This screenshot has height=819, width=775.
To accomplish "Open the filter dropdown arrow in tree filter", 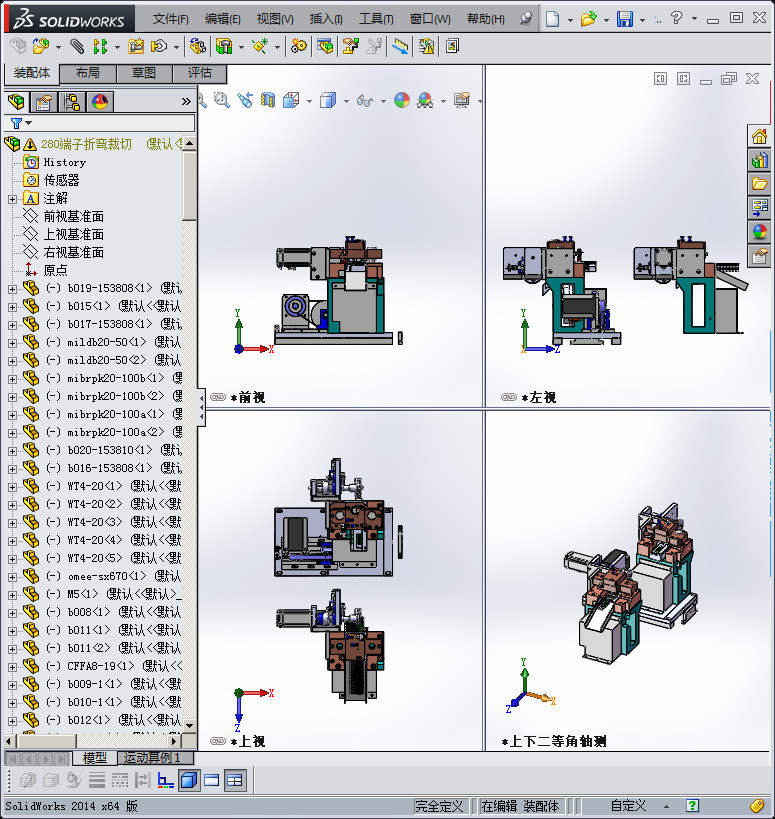I will (x=29, y=123).
